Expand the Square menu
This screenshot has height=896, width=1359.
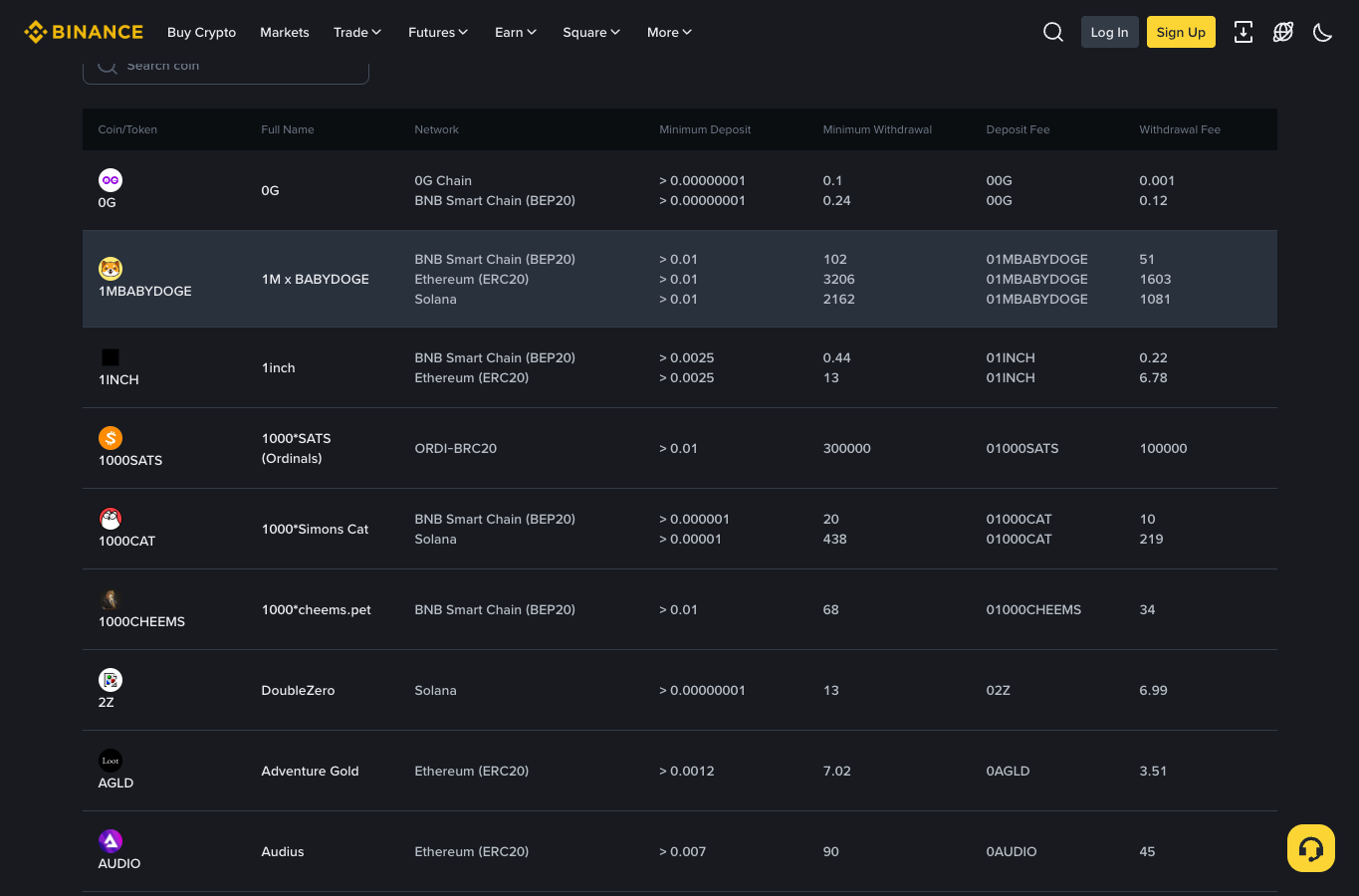pos(591,32)
